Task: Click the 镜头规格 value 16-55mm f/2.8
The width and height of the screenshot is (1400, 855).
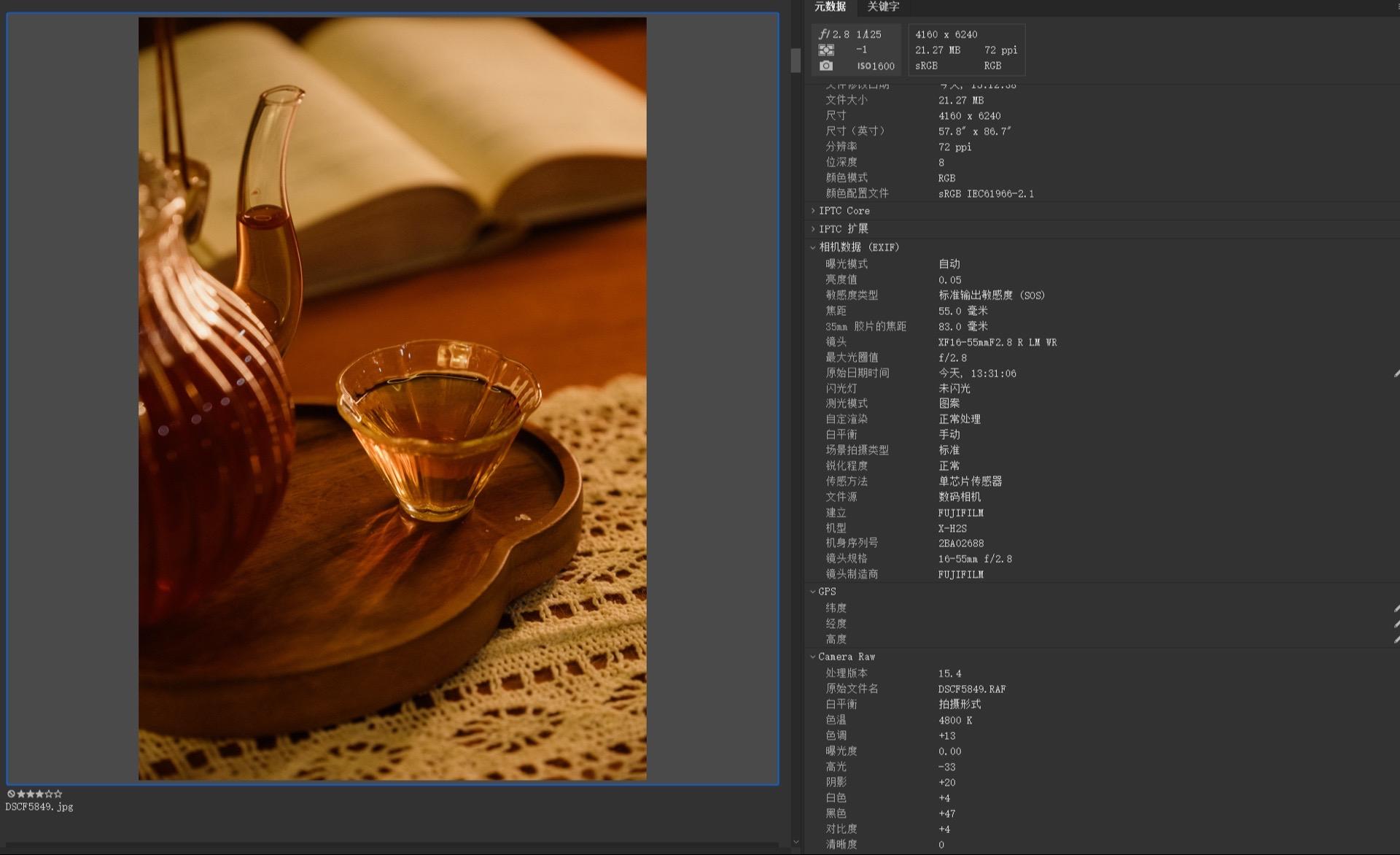Action: [975, 559]
